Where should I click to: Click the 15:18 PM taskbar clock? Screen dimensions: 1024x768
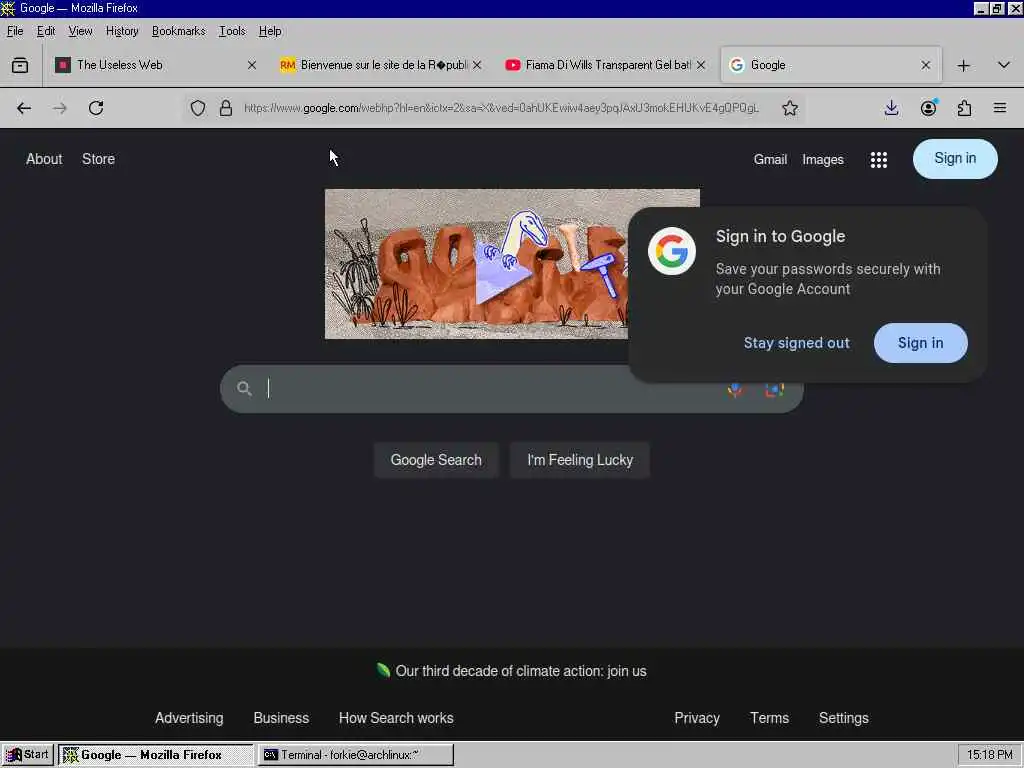click(x=989, y=755)
